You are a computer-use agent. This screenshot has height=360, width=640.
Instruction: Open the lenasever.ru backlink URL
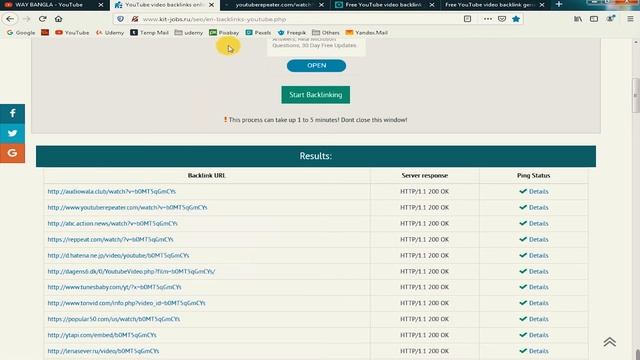pos(103,351)
